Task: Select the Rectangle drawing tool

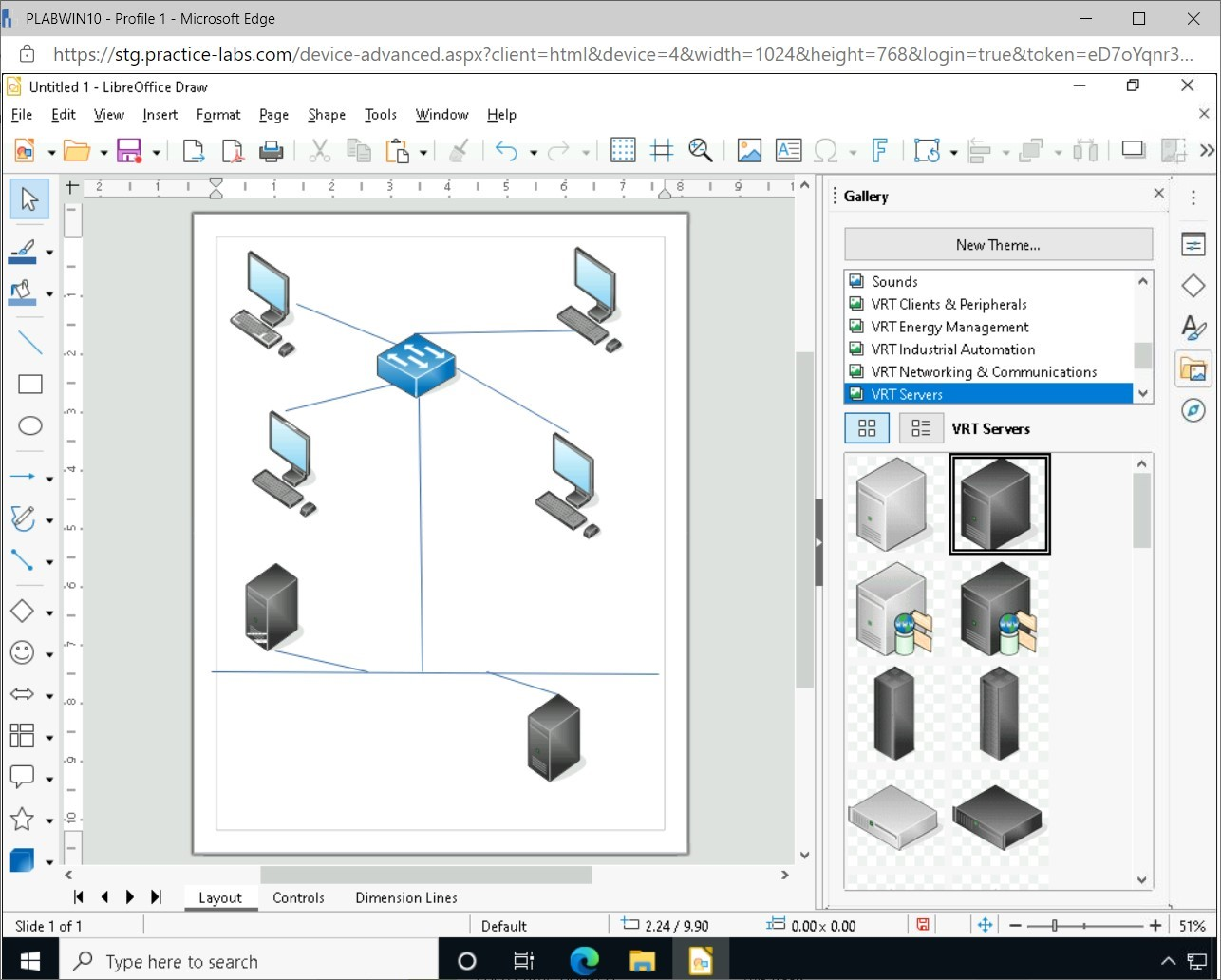Action: (x=30, y=385)
